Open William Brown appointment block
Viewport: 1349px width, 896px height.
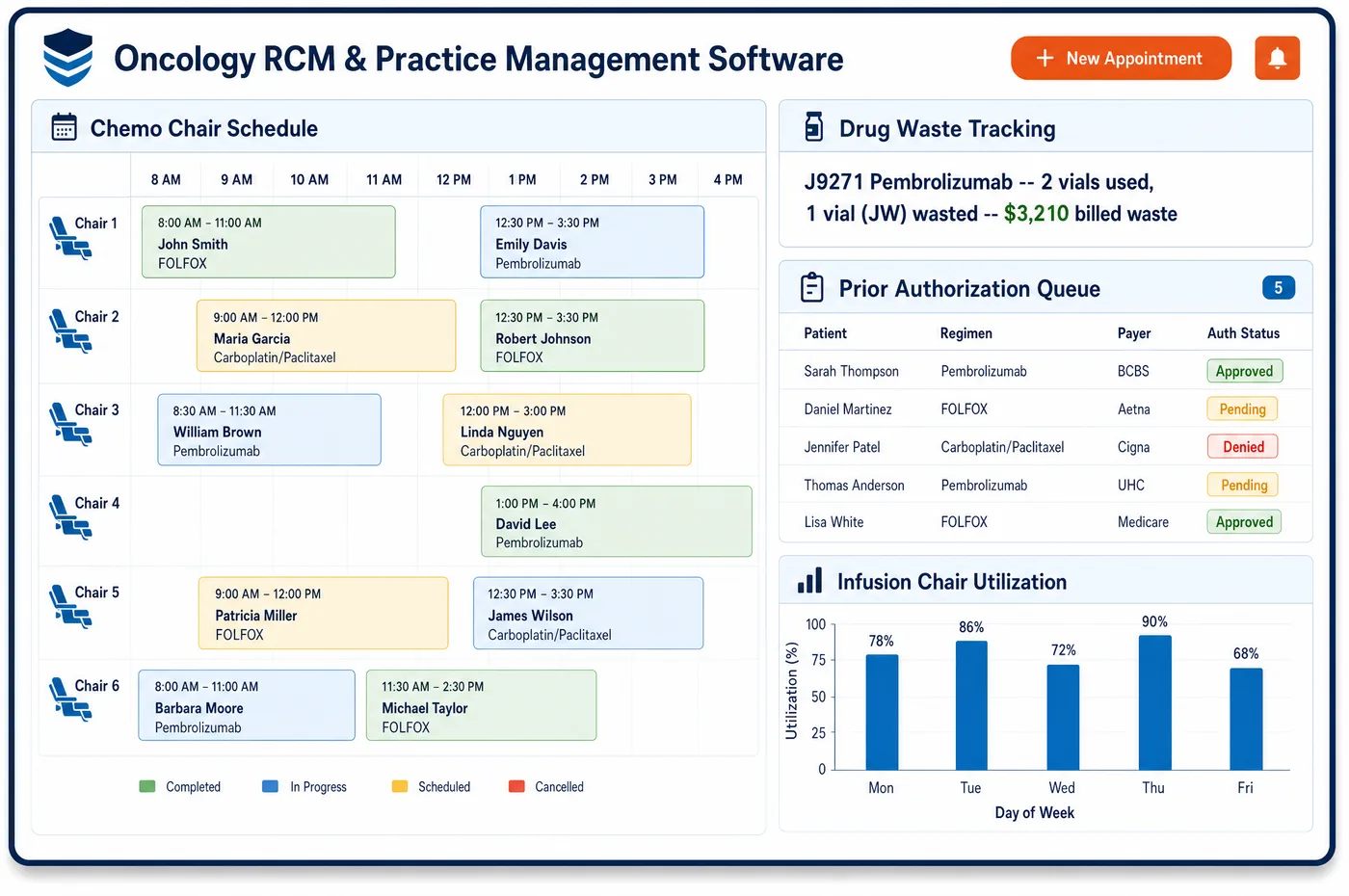pos(270,430)
